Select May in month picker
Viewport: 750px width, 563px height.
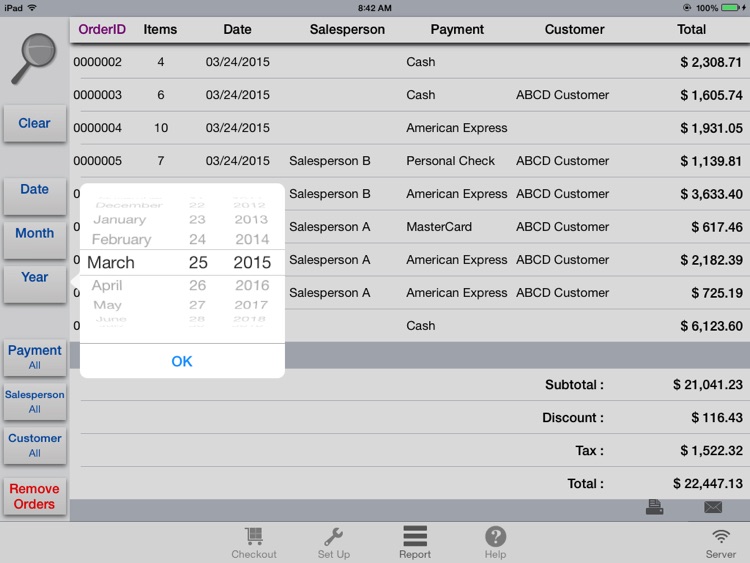(x=108, y=305)
